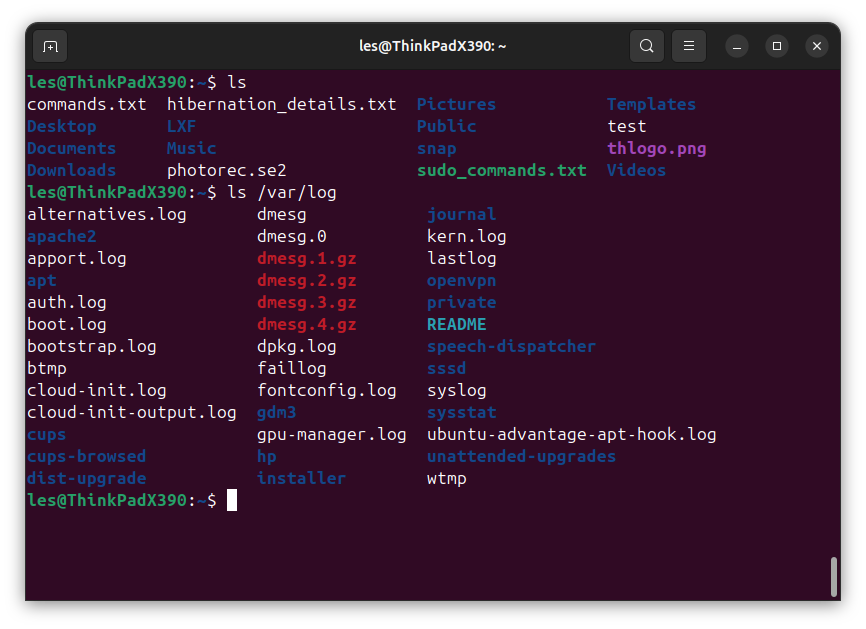
Task: Open a new terminal tab
Action: (x=50, y=45)
